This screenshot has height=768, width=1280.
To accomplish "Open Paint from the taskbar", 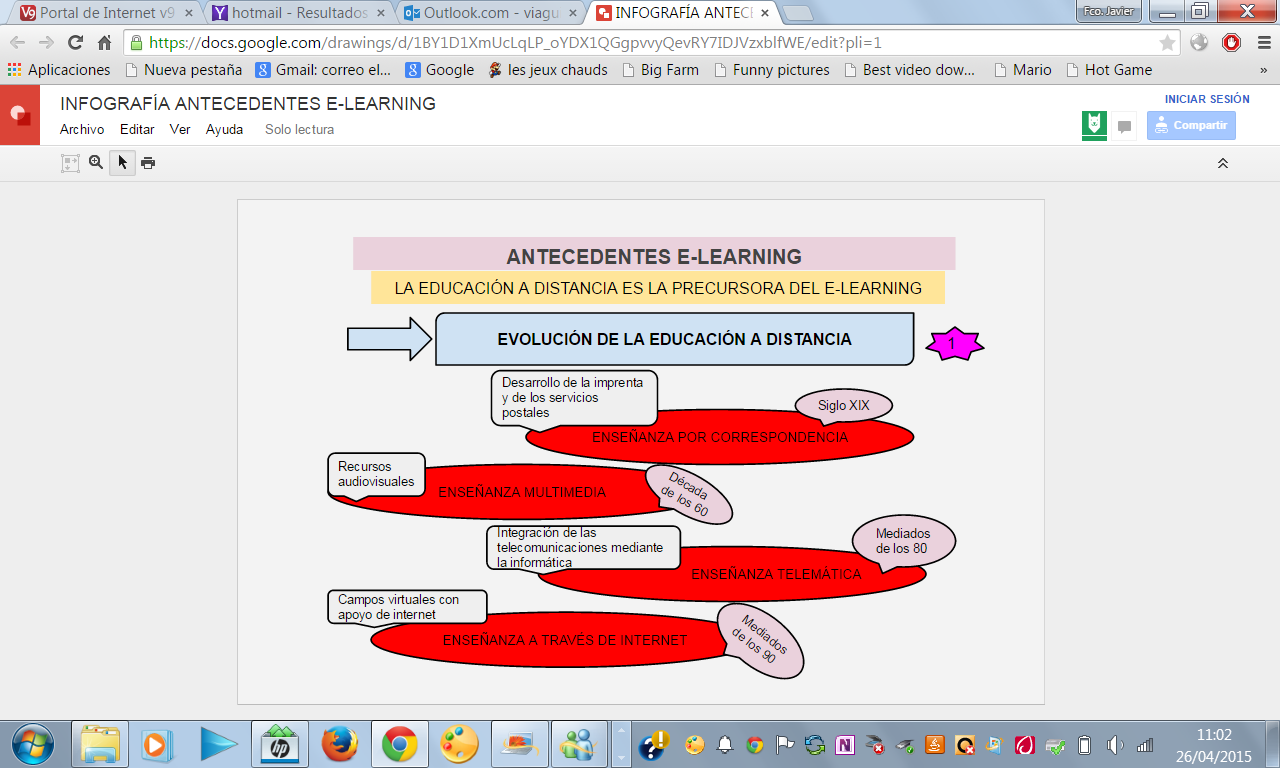I will 460,744.
